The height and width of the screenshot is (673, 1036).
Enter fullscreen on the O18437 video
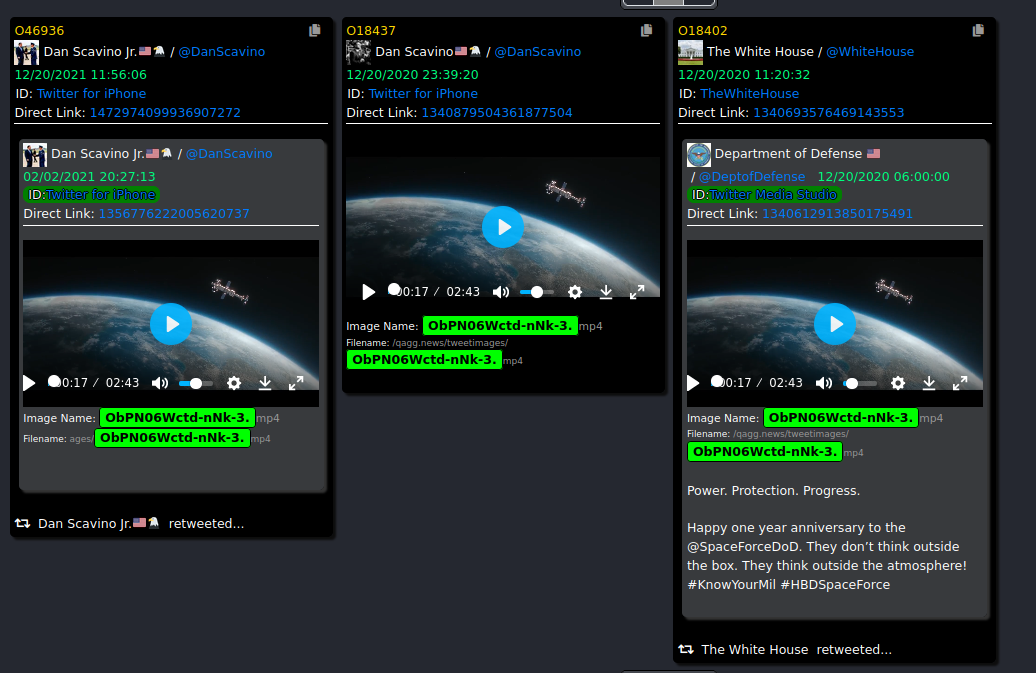[637, 292]
